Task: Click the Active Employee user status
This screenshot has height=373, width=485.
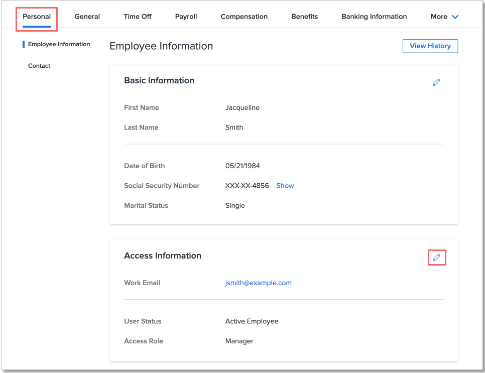Action: [x=252, y=321]
